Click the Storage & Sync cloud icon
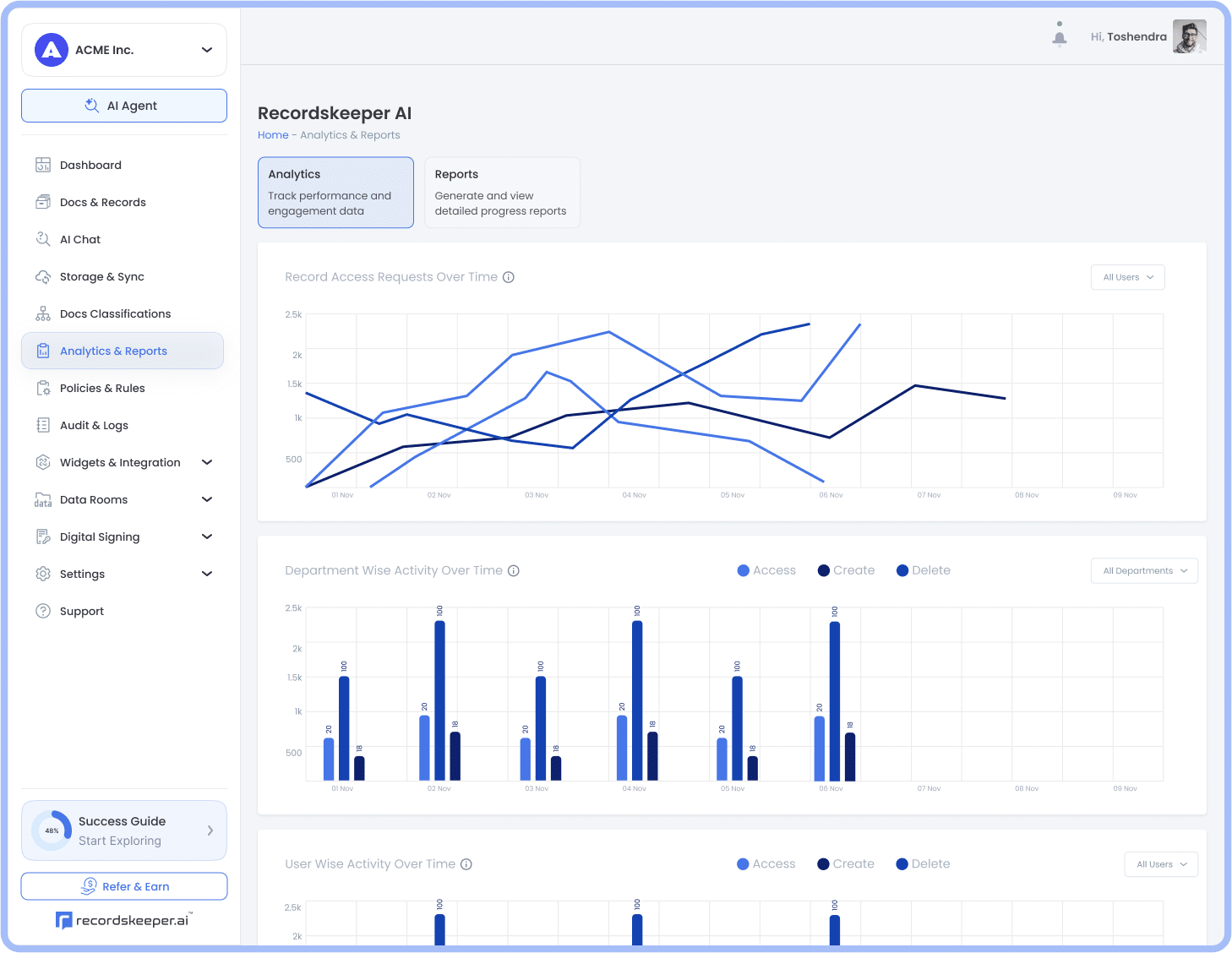Viewport: 1232px width, 953px height. (43, 276)
